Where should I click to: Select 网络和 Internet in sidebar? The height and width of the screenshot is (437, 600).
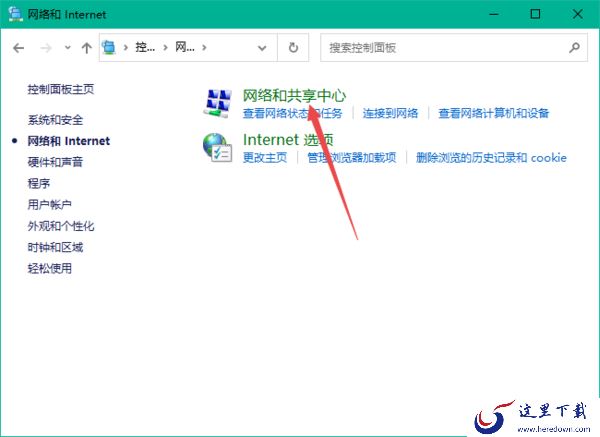pyautogui.click(x=69, y=141)
